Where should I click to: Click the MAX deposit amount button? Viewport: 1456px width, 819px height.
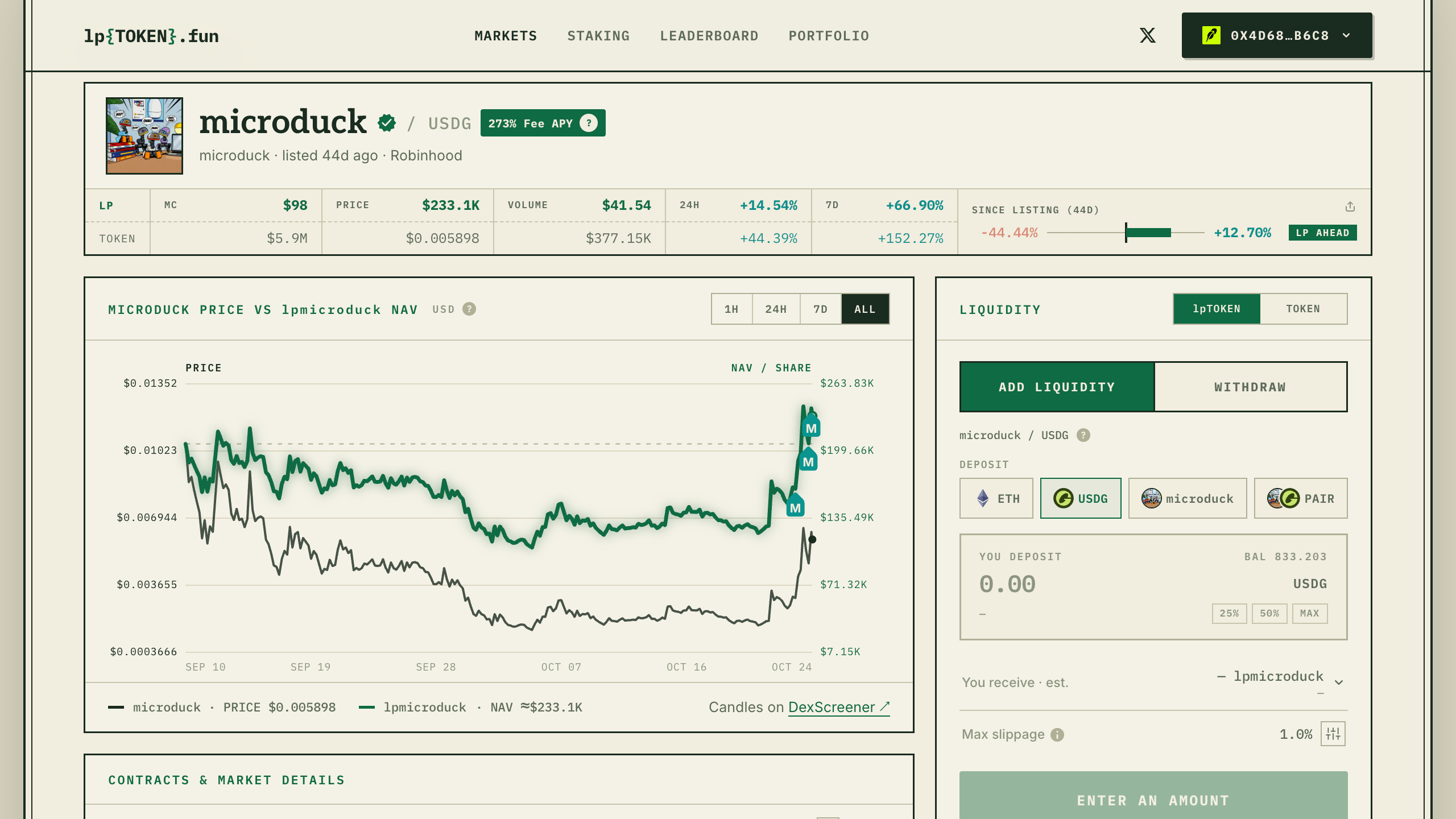(x=1310, y=613)
